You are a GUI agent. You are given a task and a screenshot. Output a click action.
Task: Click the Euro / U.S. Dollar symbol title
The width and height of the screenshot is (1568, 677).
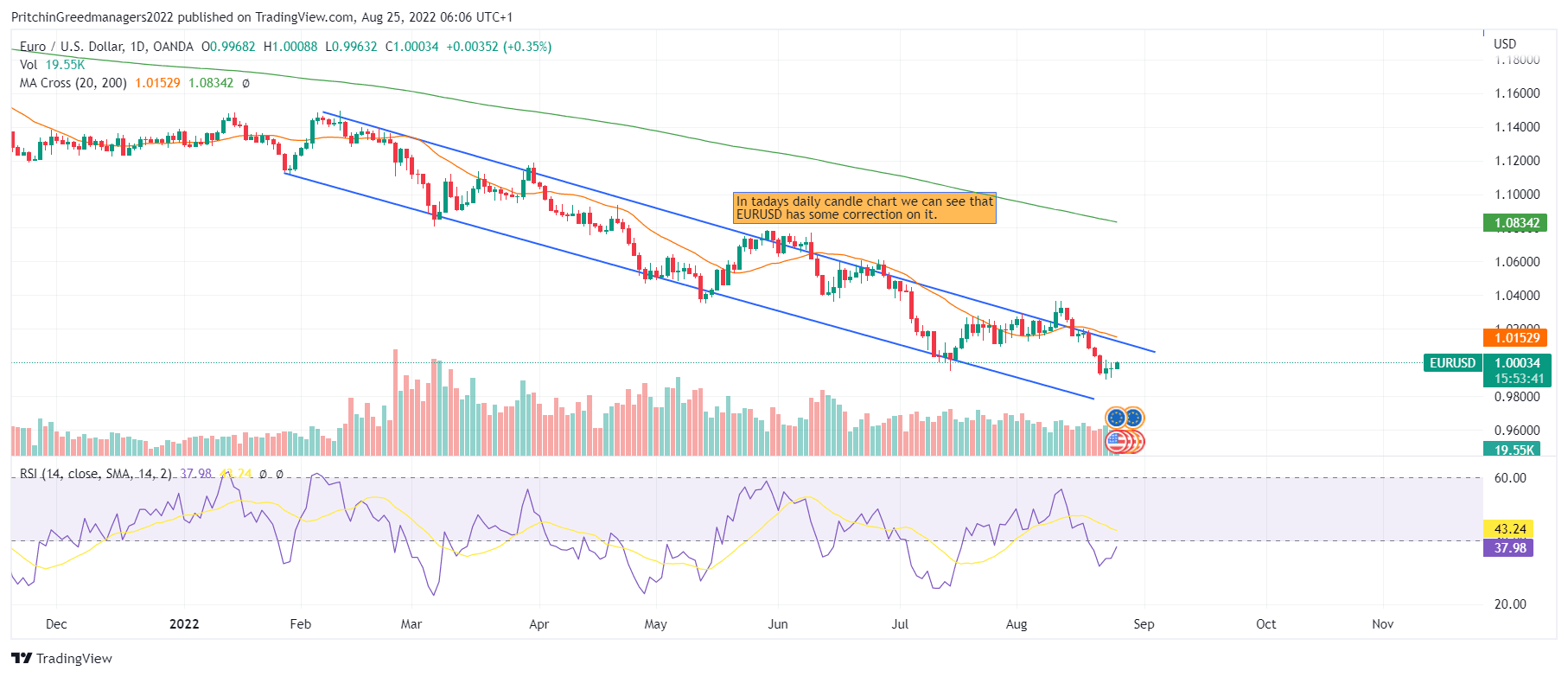coord(106,47)
